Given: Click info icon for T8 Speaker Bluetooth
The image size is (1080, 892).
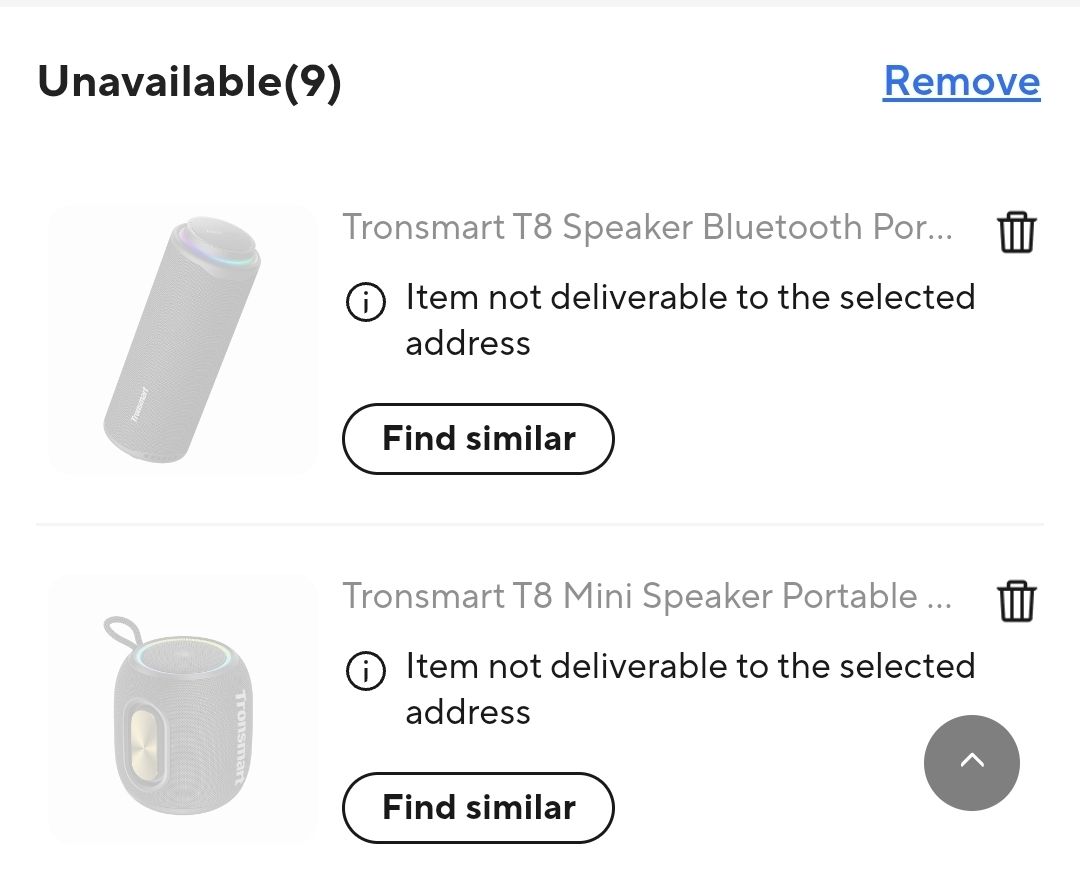Looking at the screenshot, I should [365, 301].
